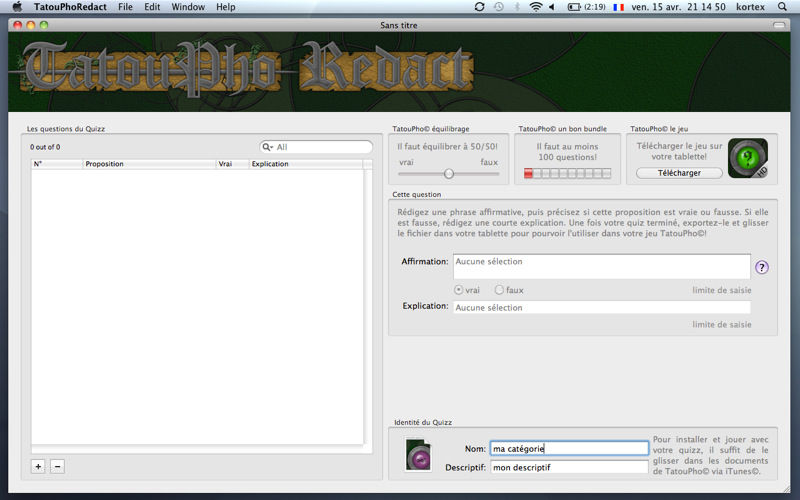Open Time Machine menu bar icon

498,7
